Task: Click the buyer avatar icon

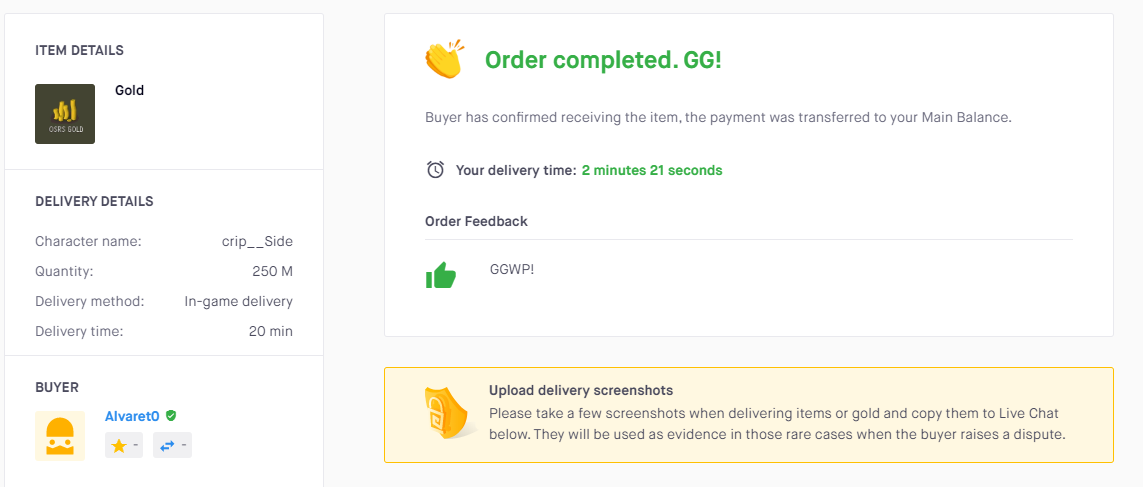Action: [x=60, y=436]
